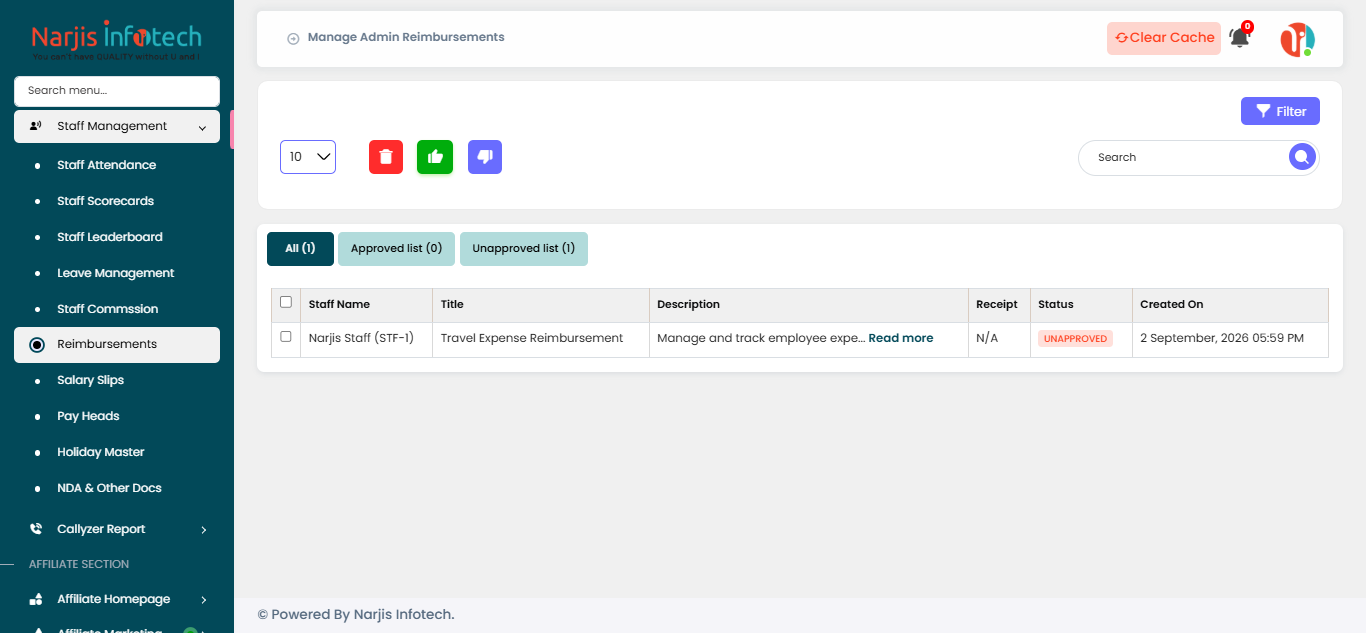
Task: Open the notification bell
Action: click(x=1240, y=37)
